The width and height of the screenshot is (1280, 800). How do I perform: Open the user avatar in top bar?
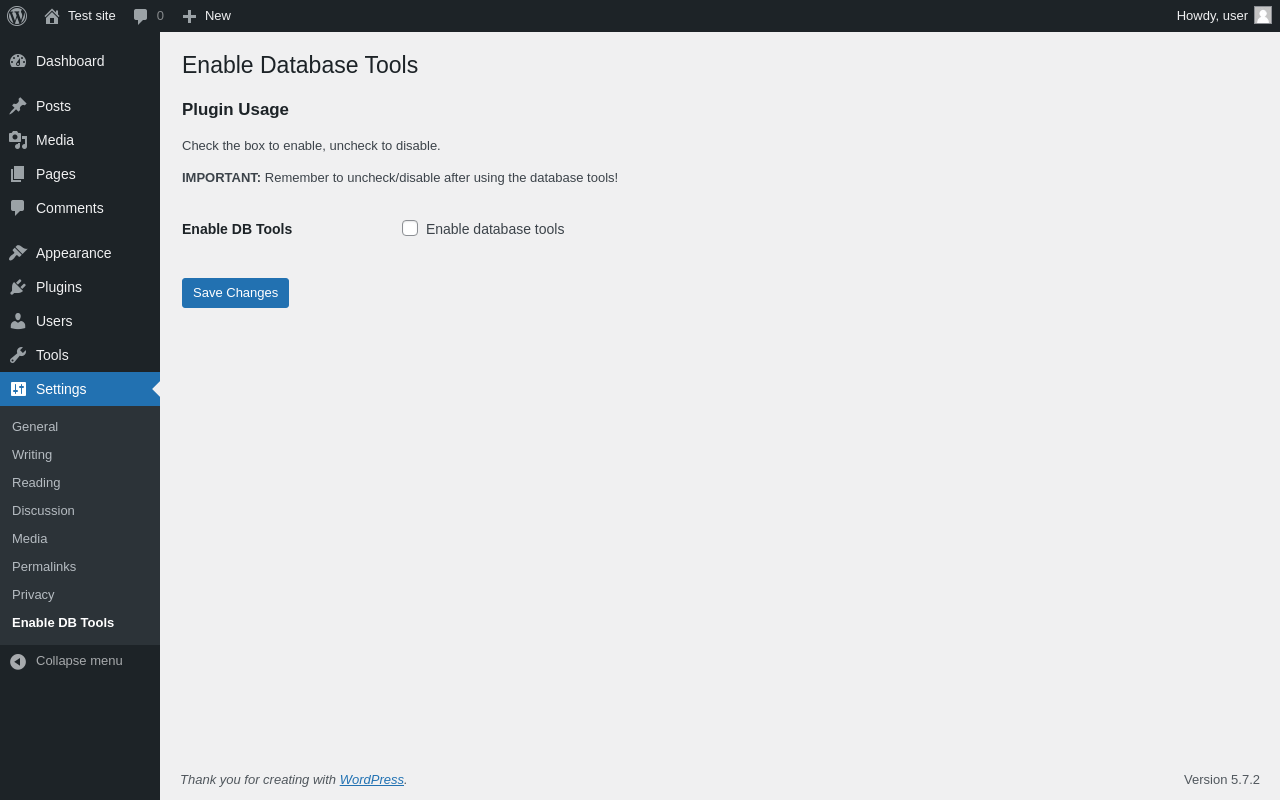(x=1263, y=15)
